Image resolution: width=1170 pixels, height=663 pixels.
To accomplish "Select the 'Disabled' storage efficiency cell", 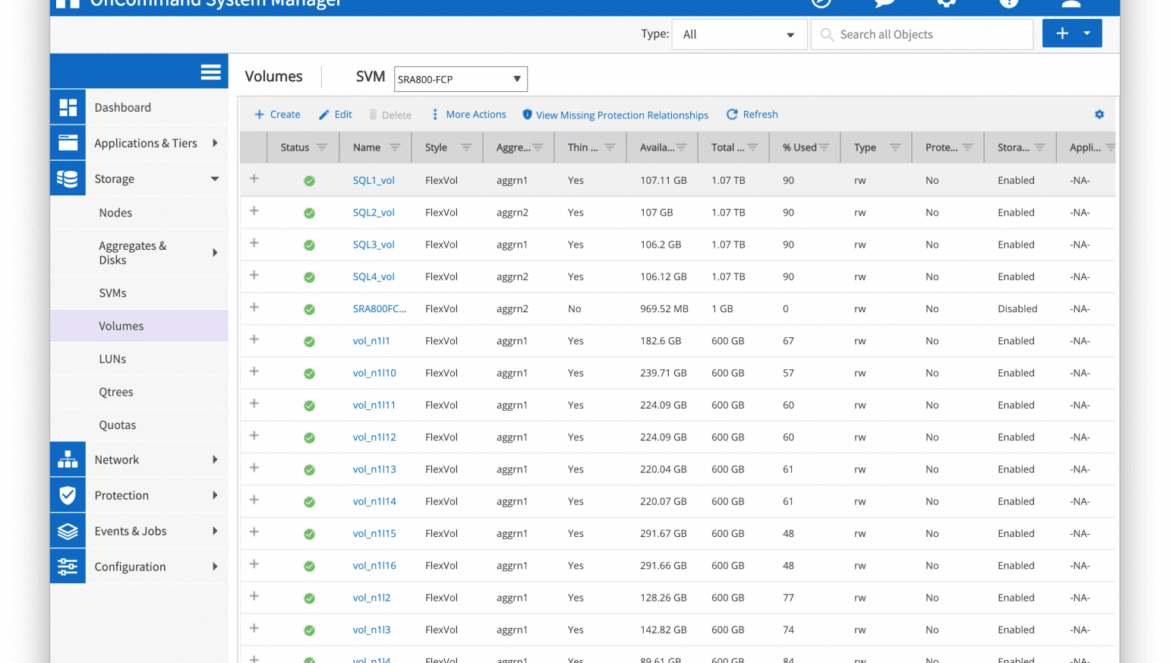I will 1017,309.
